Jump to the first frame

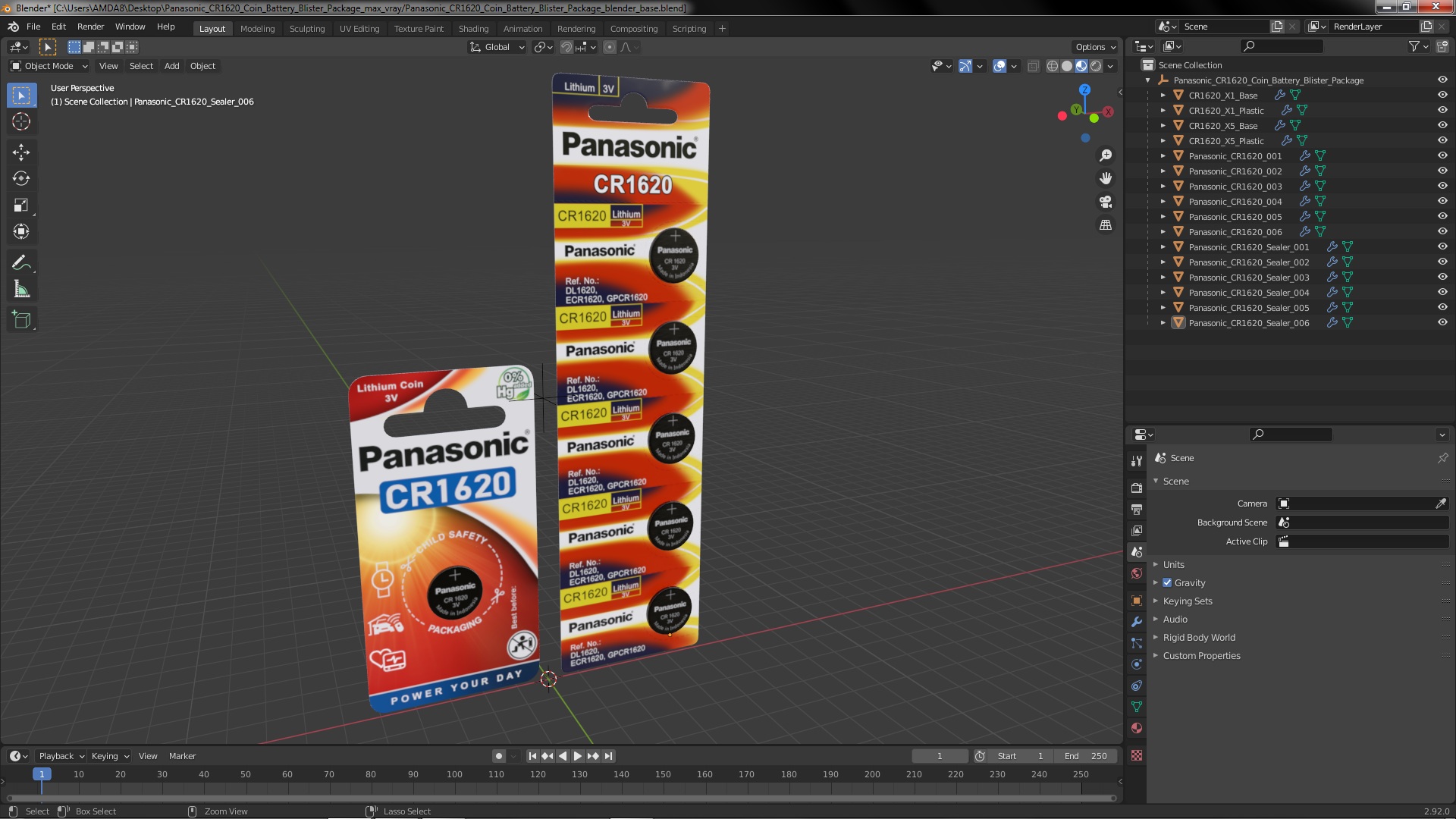pyautogui.click(x=532, y=756)
